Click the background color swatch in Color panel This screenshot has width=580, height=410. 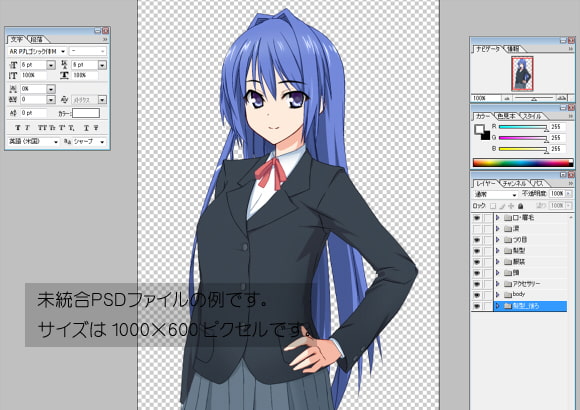(x=485, y=135)
